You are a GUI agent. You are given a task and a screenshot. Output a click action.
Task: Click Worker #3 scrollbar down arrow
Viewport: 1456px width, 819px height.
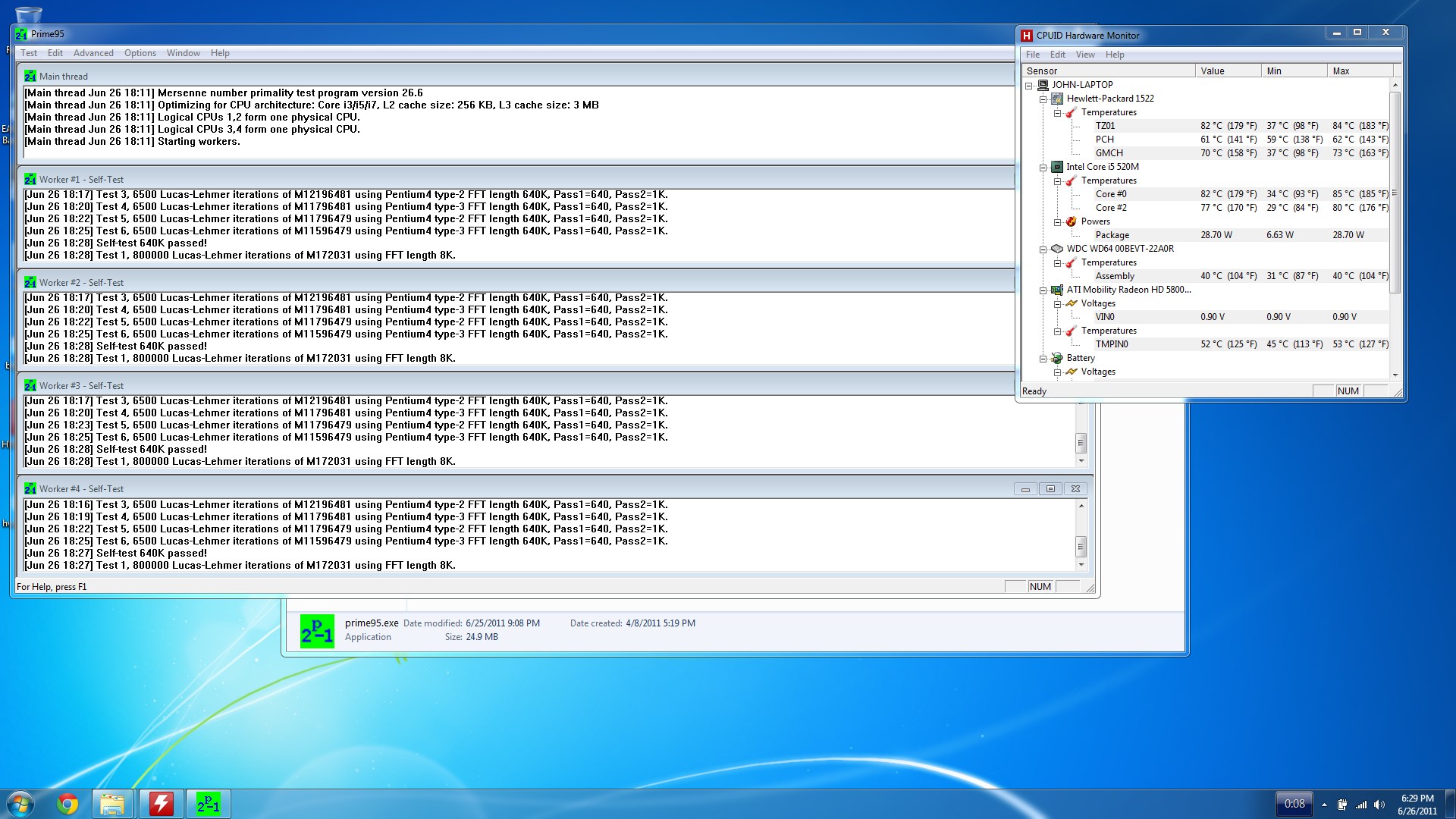pyautogui.click(x=1081, y=461)
